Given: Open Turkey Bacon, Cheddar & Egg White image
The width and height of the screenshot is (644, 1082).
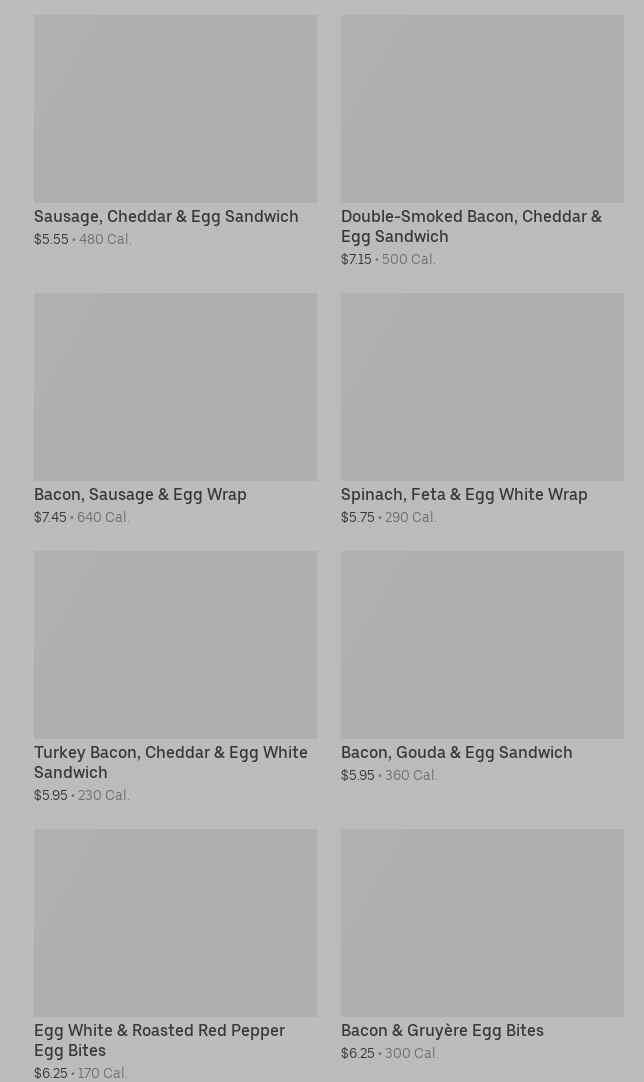Looking at the screenshot, I should (175, 644).
